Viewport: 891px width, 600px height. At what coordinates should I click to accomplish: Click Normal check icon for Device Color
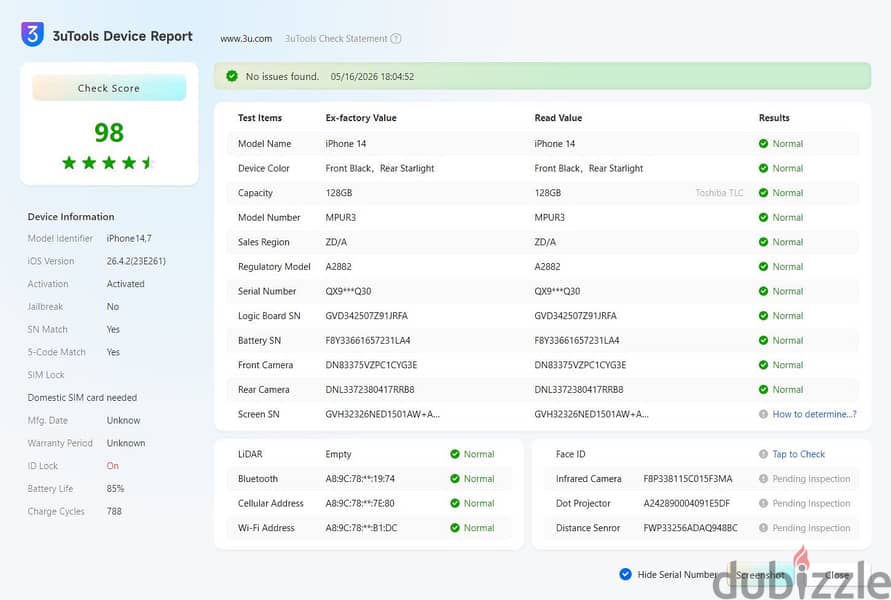[x=763, y=168]
